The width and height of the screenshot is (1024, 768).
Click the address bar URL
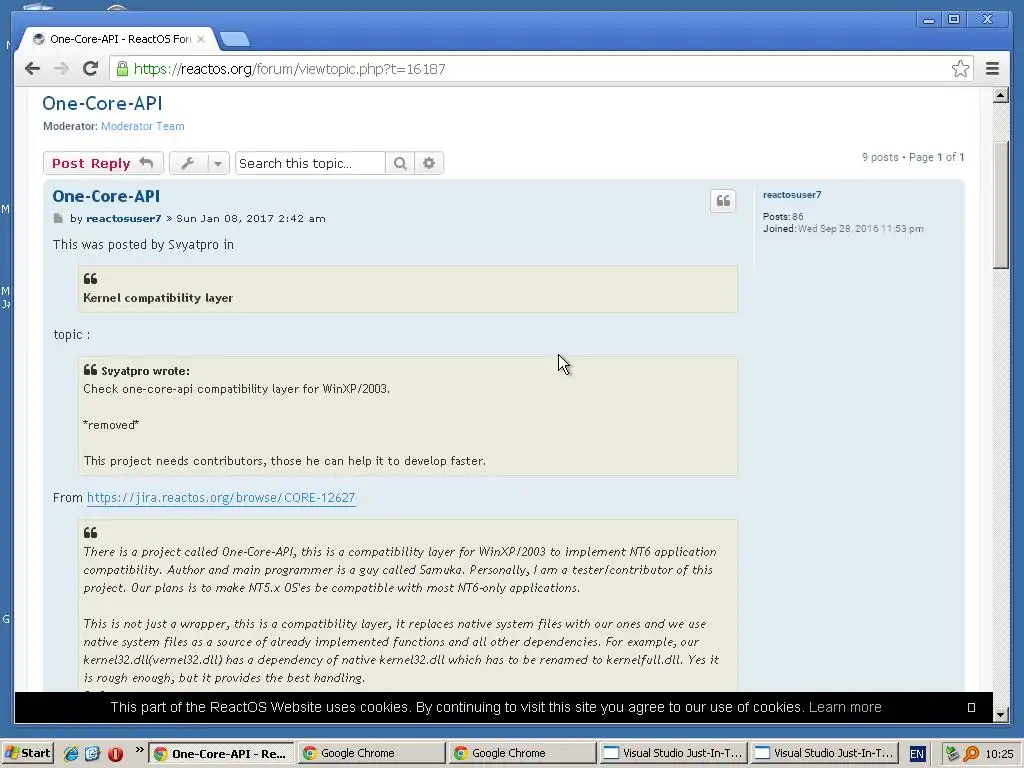pos(289,69)
